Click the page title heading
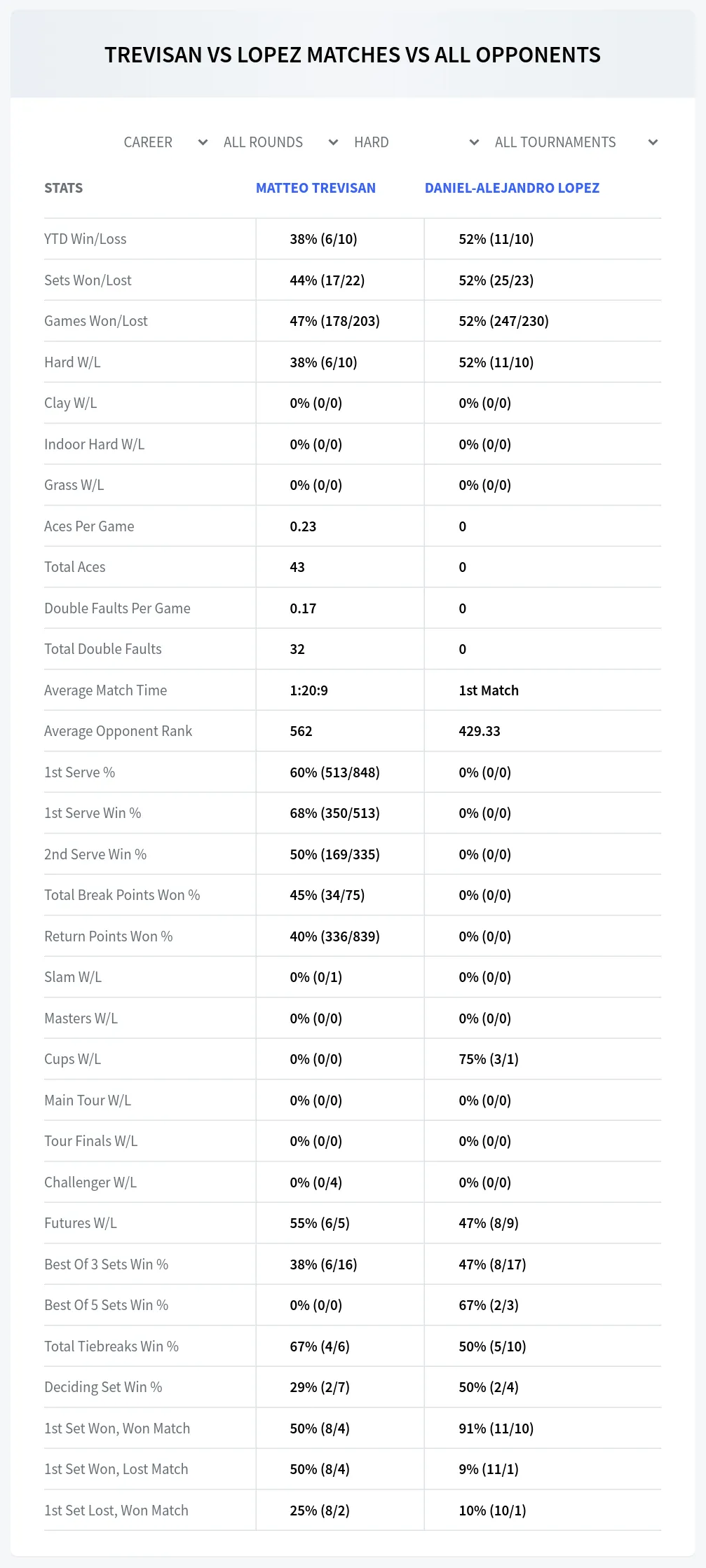706x1568 pixels. (x=353, y=55)
